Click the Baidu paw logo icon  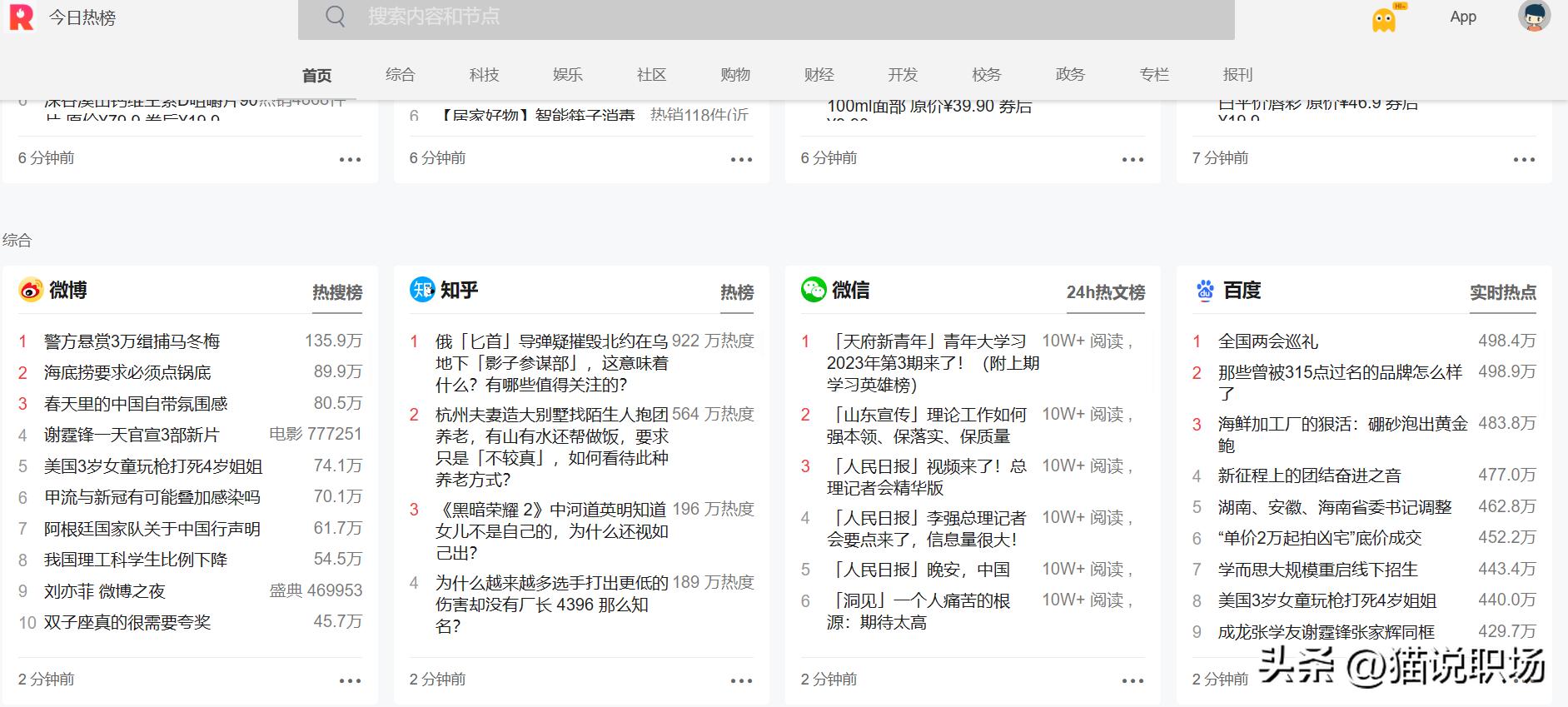tap(1205, 290)
